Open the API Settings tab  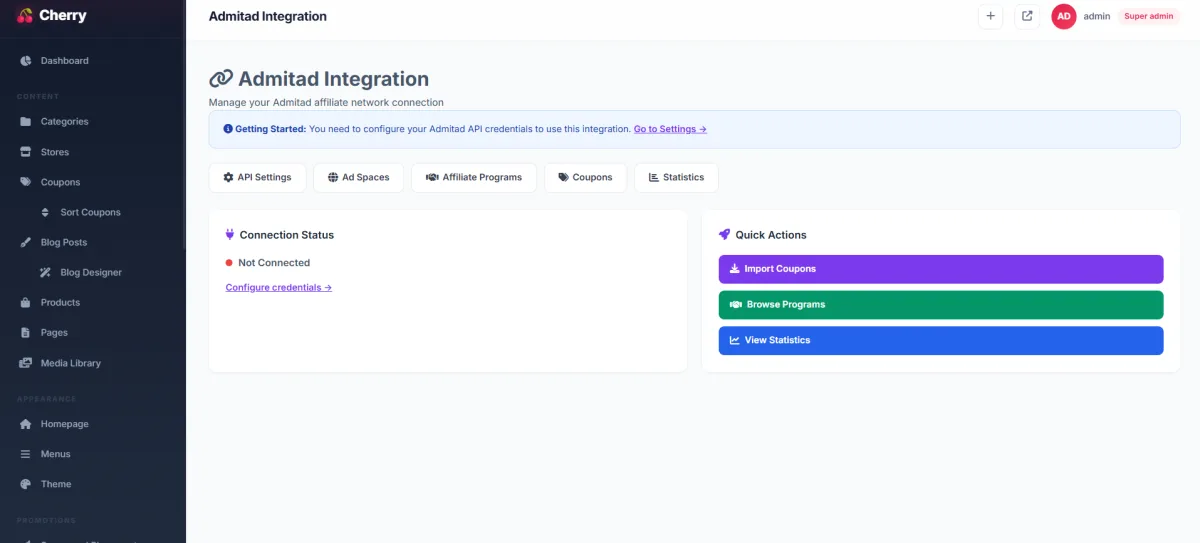tap(258, 177)
